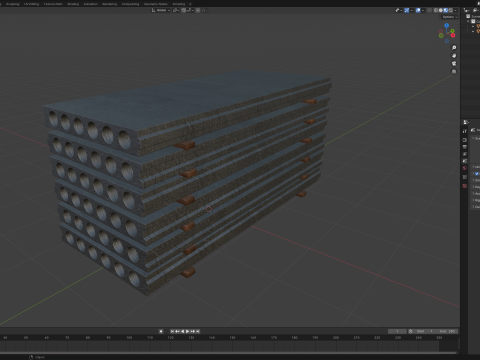The height and width of the screenshot is (360, 480).
Task: Play animation forward
Action: pyautogui.click(x=187, y=331)
